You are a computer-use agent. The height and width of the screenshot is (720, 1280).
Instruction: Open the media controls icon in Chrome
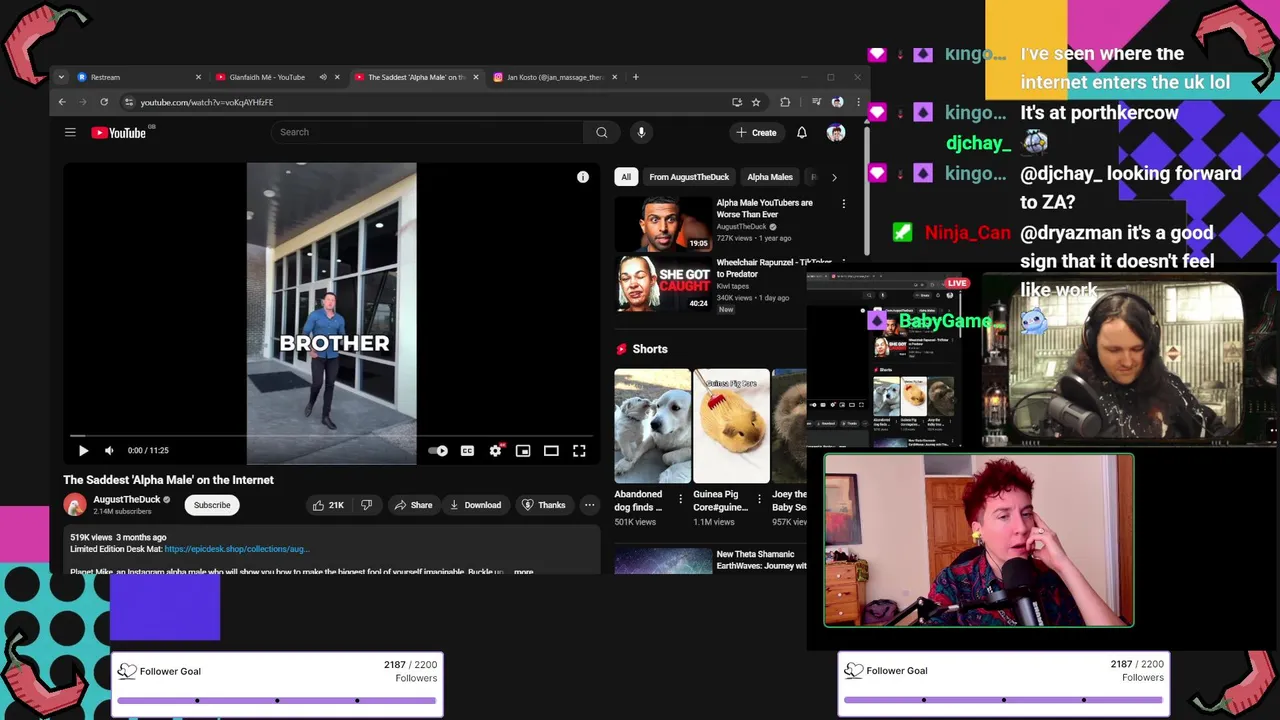816,102
